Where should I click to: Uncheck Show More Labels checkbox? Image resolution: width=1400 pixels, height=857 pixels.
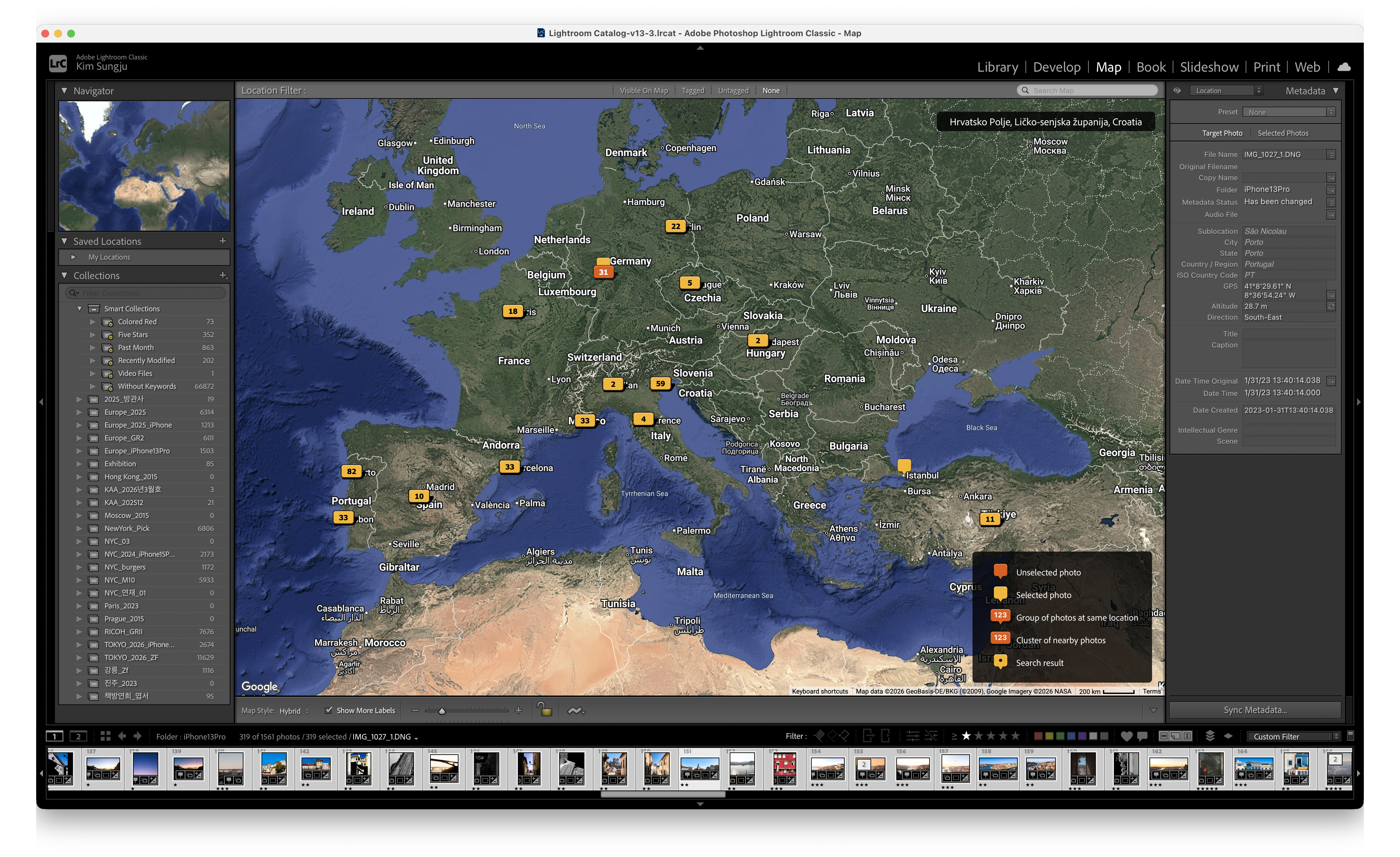tap(328, 710)
